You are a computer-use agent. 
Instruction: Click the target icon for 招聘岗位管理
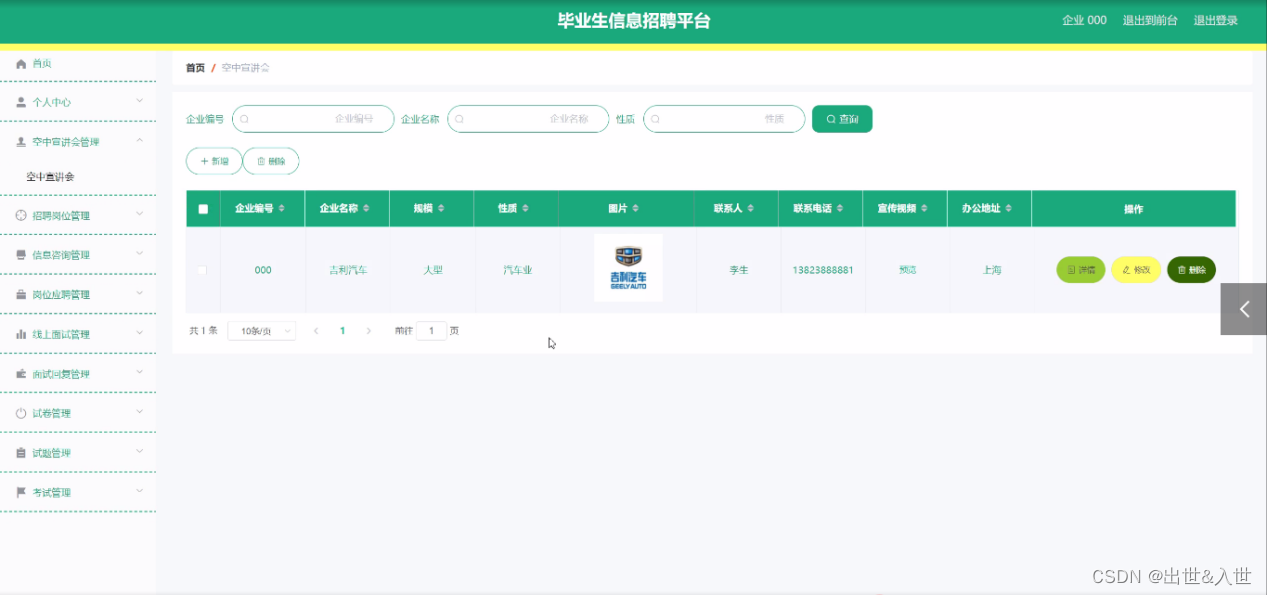tap(21, 215)
